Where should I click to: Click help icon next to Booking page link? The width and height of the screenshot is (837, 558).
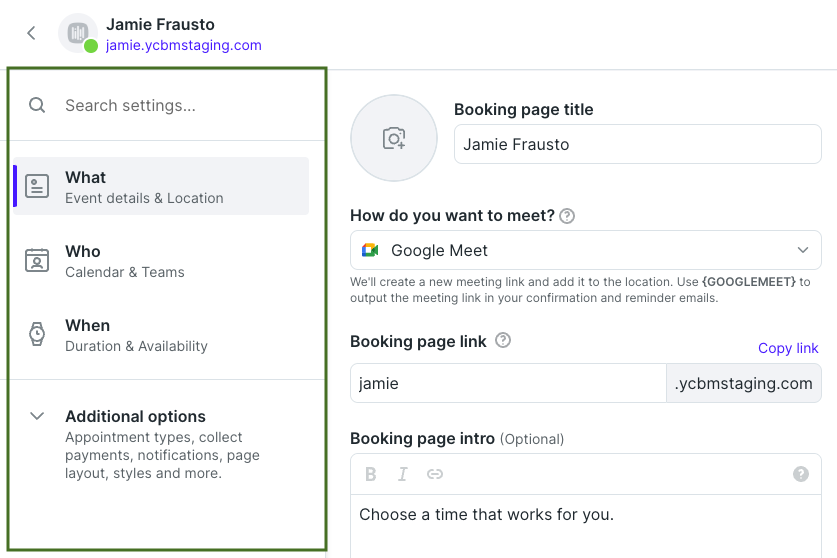coord(503,340)
